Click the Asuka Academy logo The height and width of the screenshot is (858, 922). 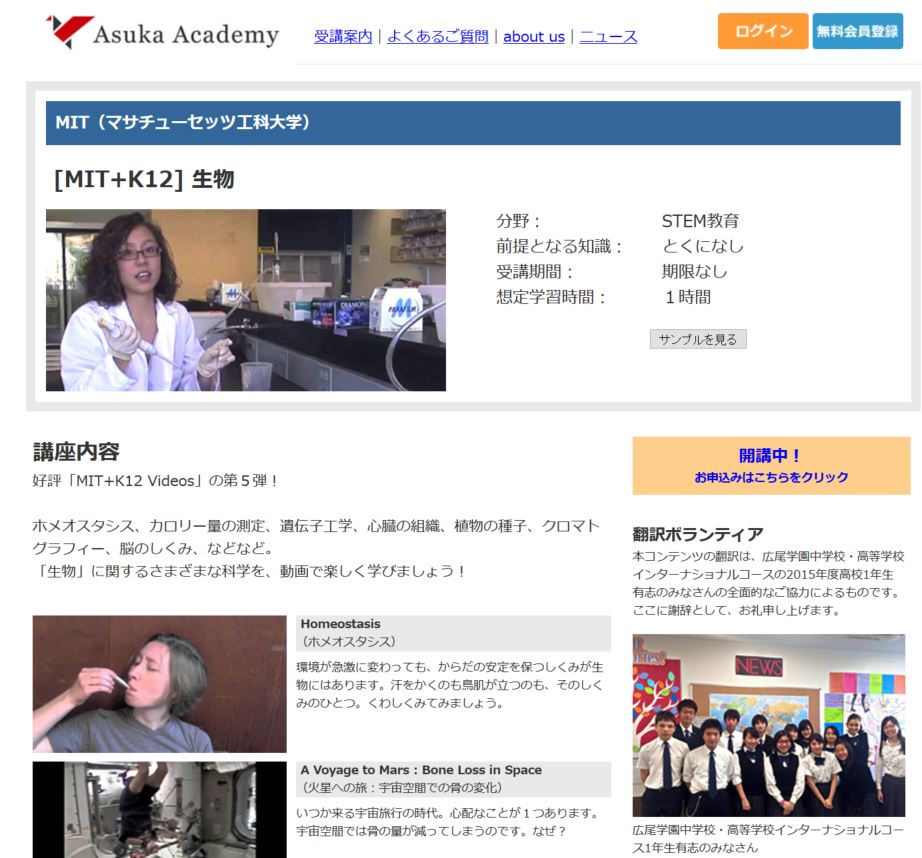[162, 32]
